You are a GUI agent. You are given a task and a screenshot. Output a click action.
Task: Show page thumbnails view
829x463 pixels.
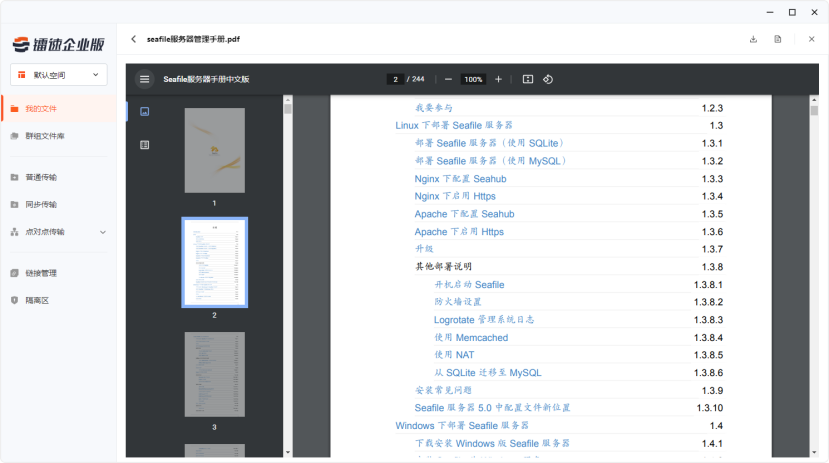(x=144, y=112)
